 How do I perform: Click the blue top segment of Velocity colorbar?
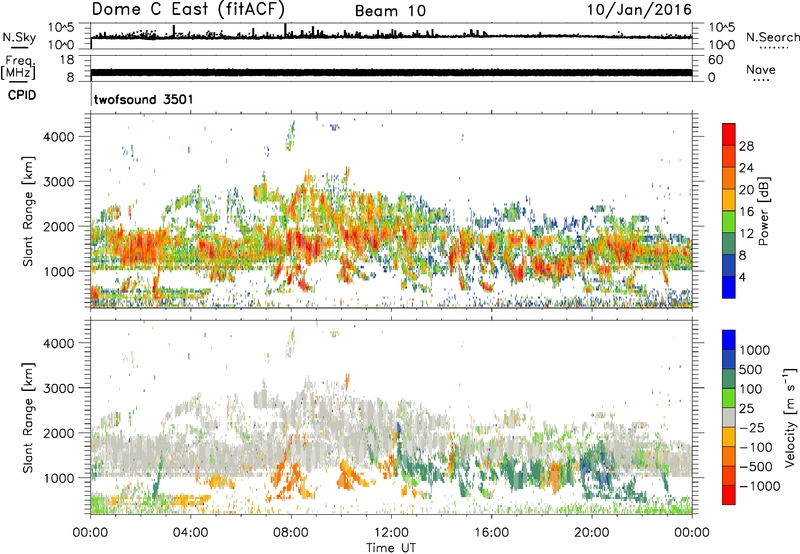click(729, 340)
